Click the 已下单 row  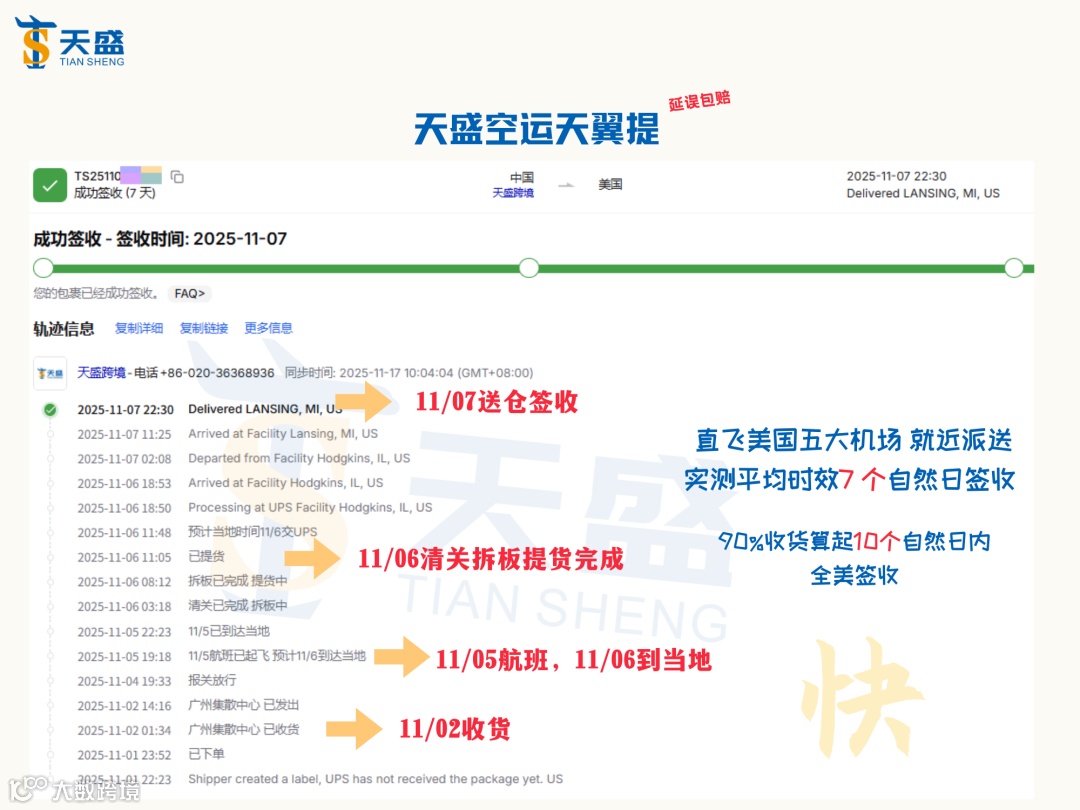click(x=206, y=754)
